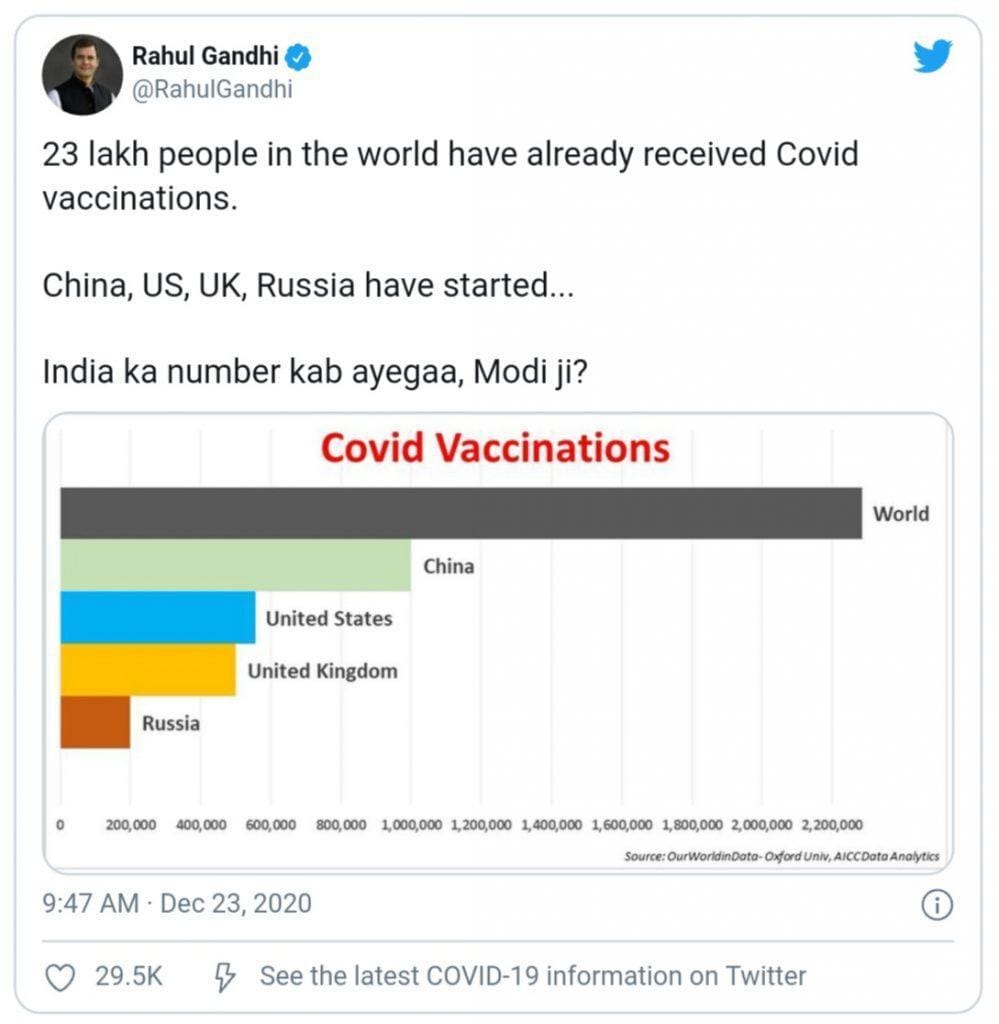The width and height of the screenshot is (999, 1024).
Task: Click the 29.5K likes count
Action: [x=129, y=976]
